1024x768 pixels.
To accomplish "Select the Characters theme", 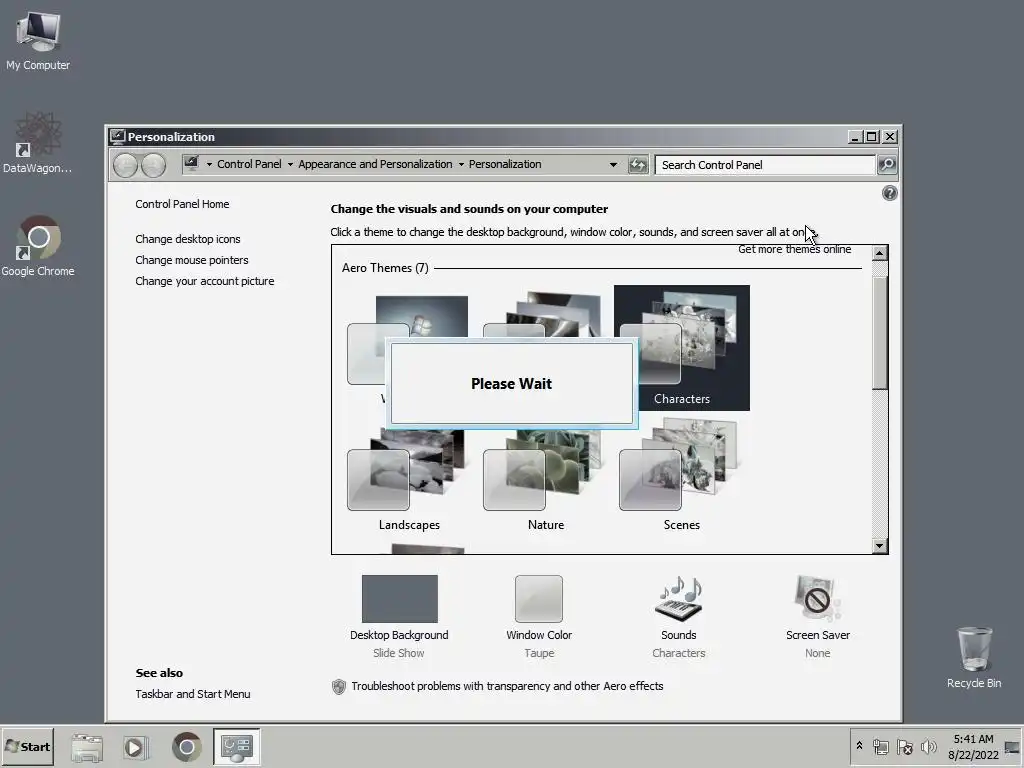I will click(682, 347).
